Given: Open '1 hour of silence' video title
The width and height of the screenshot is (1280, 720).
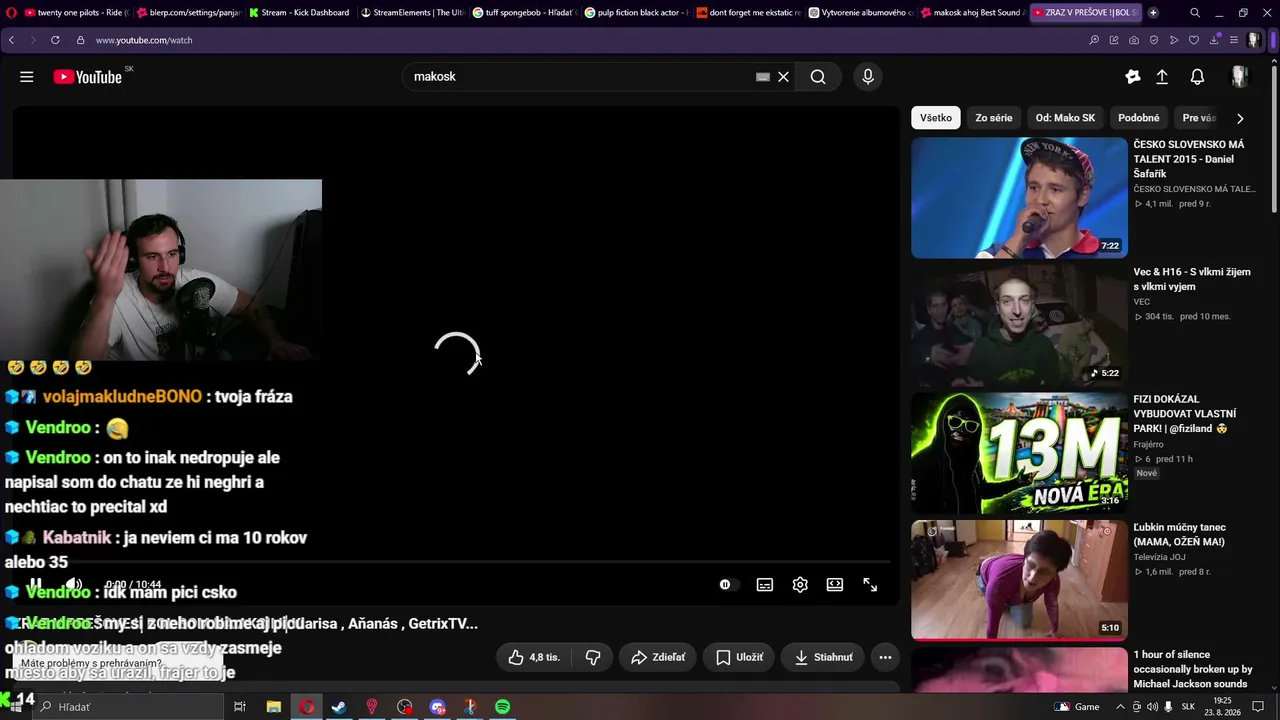Looking at the screenshot, I should (x=1193, y=669).
